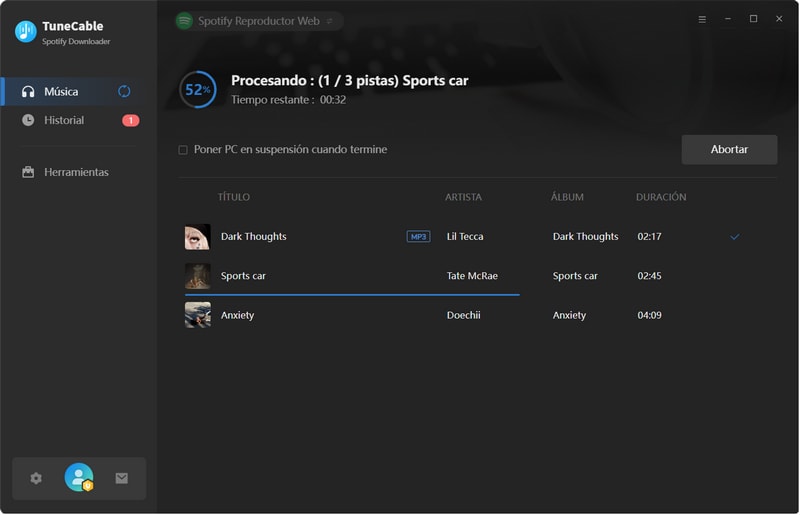800x515 pixels.
Task: Click album name Sports car
Action: coord(575,276)
